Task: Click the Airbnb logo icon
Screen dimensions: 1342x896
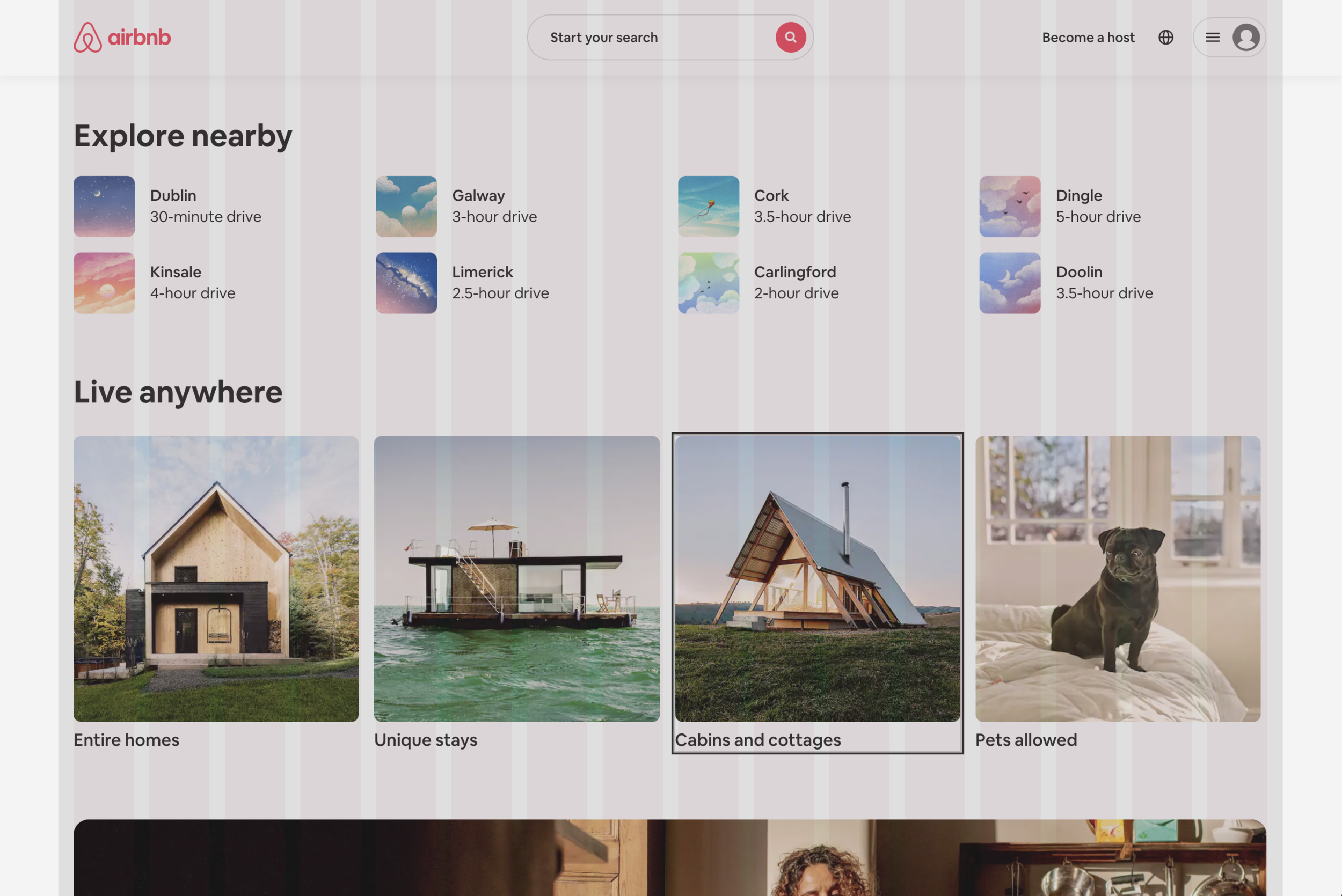Action: point(87,38)
